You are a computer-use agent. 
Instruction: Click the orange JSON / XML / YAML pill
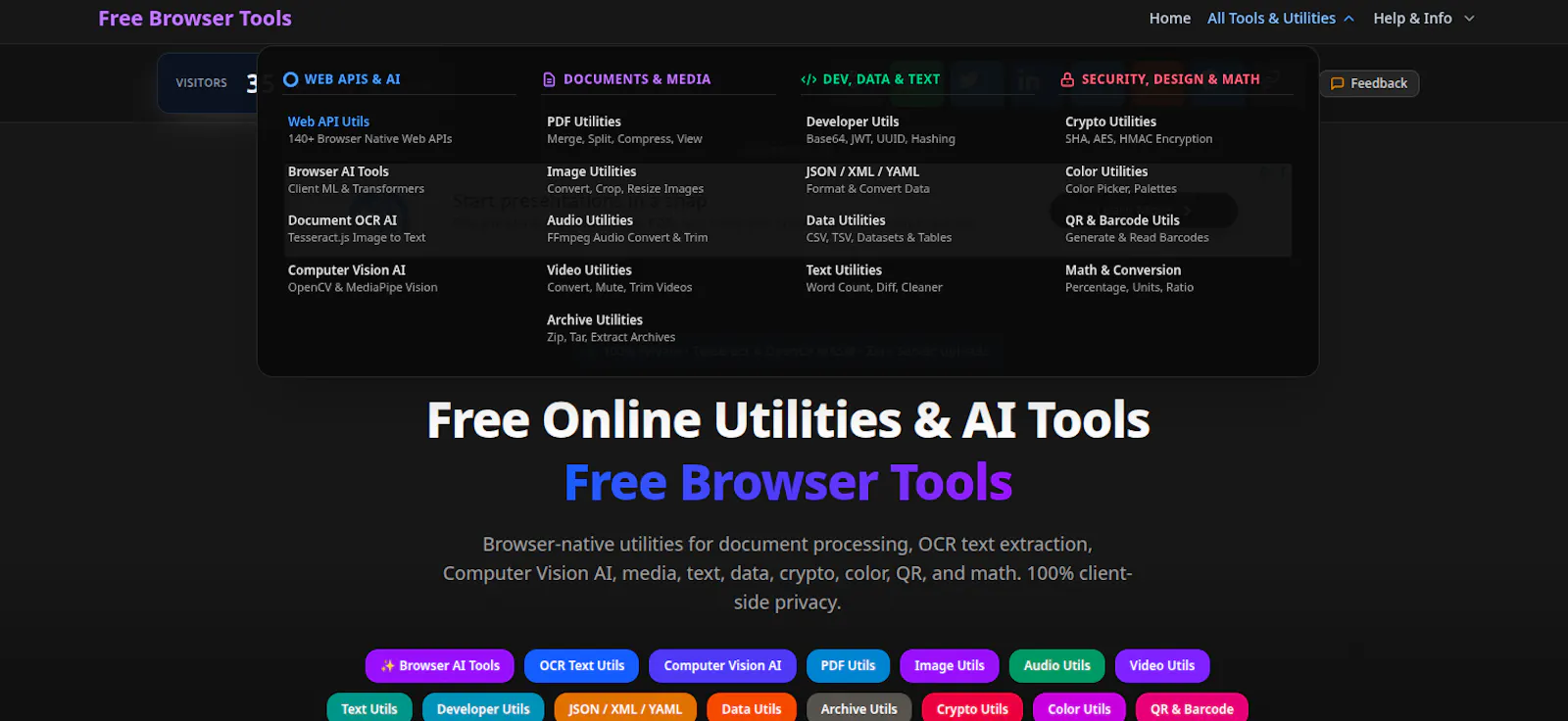[625, 708]
